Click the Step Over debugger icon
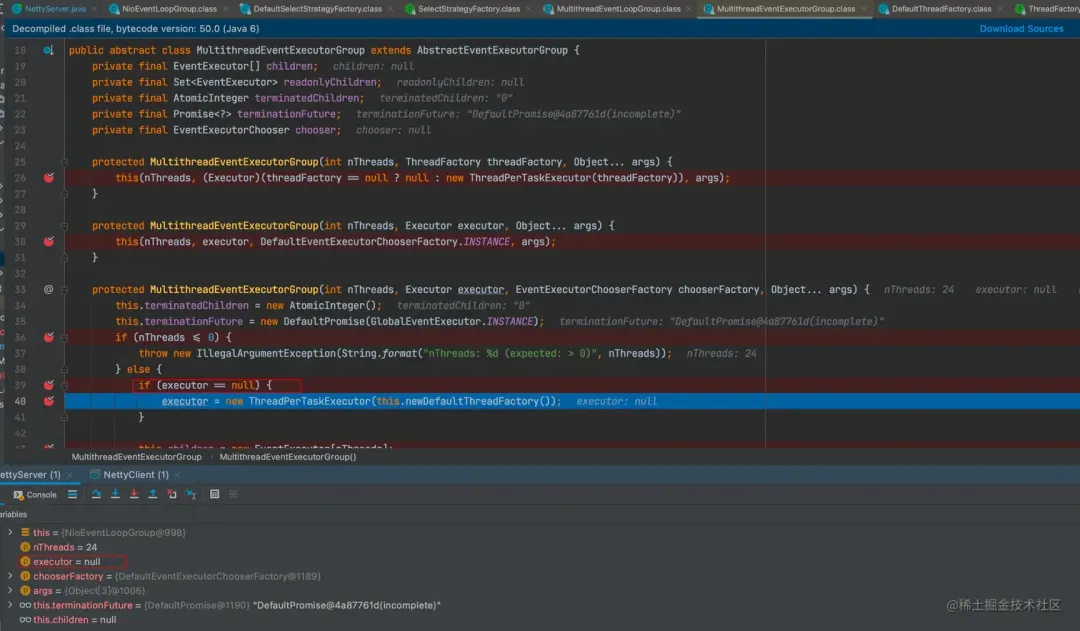 coord(96,494)
